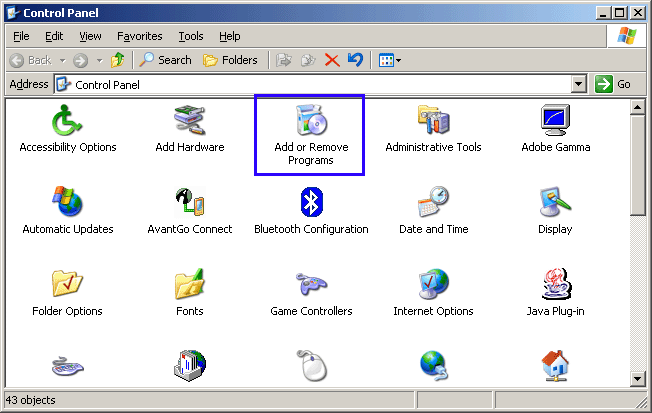Open the File menu

21,37
